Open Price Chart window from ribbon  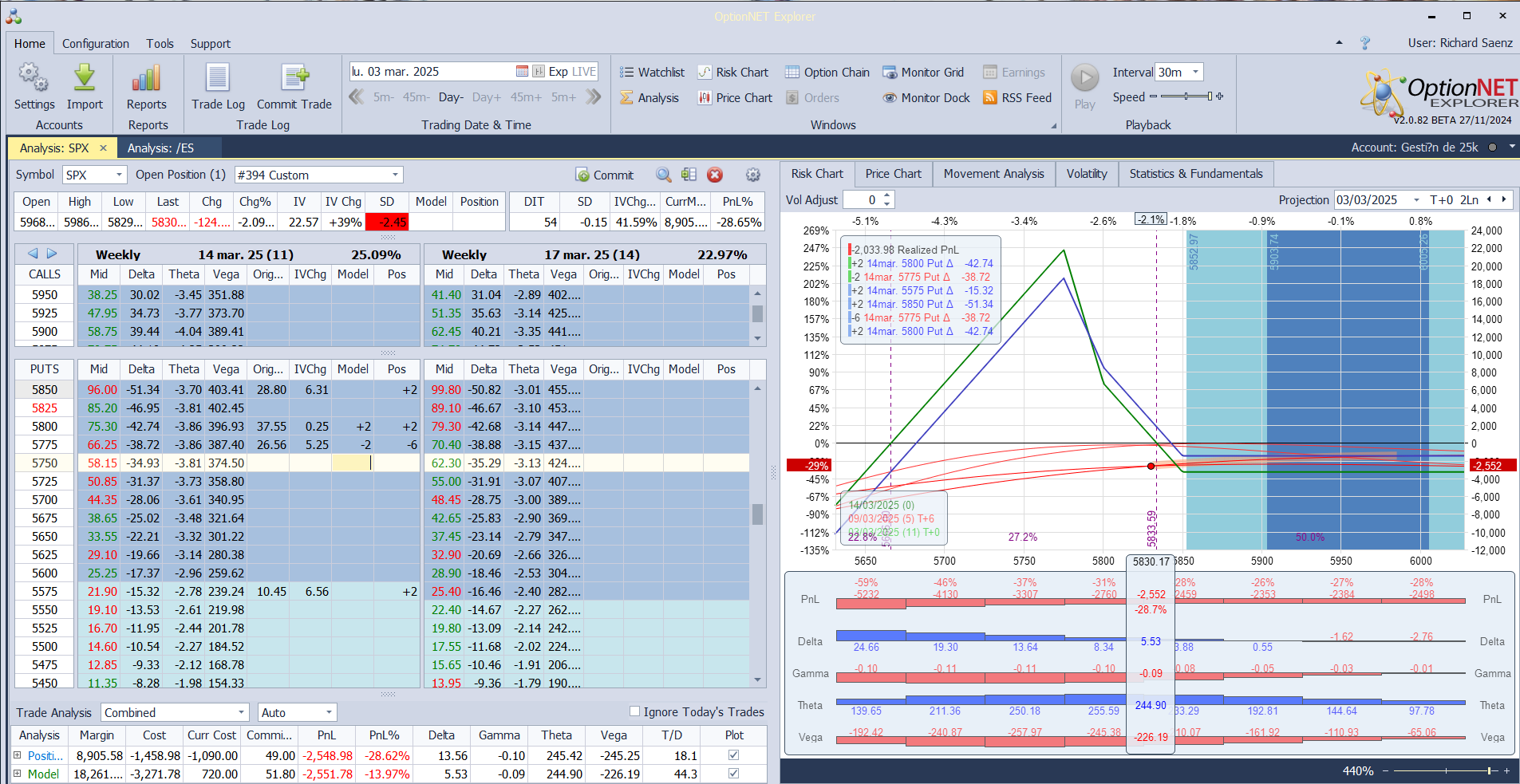(x=735, y=98)
